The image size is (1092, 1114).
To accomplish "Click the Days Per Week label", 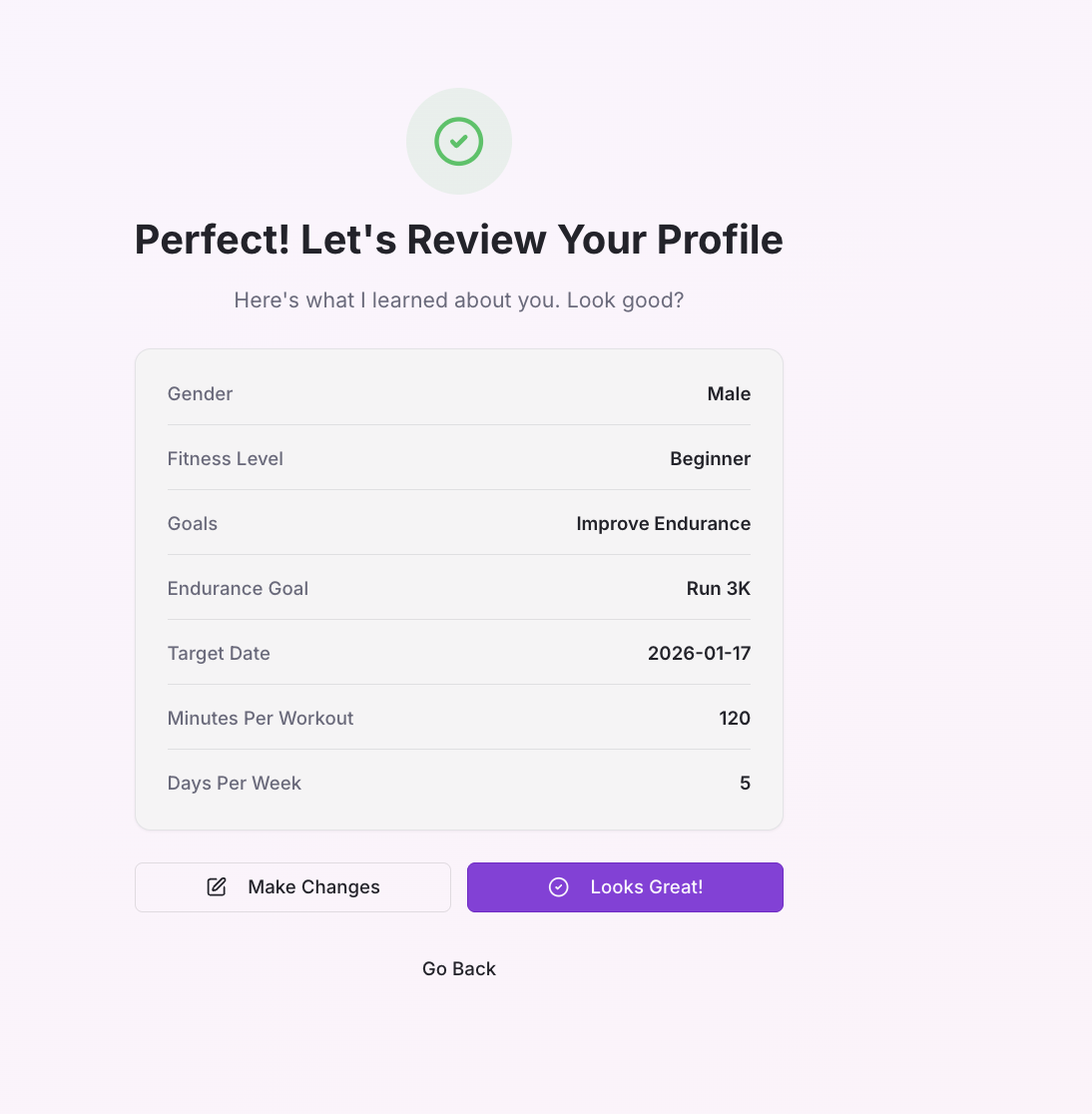I will [x=235, y=783].
